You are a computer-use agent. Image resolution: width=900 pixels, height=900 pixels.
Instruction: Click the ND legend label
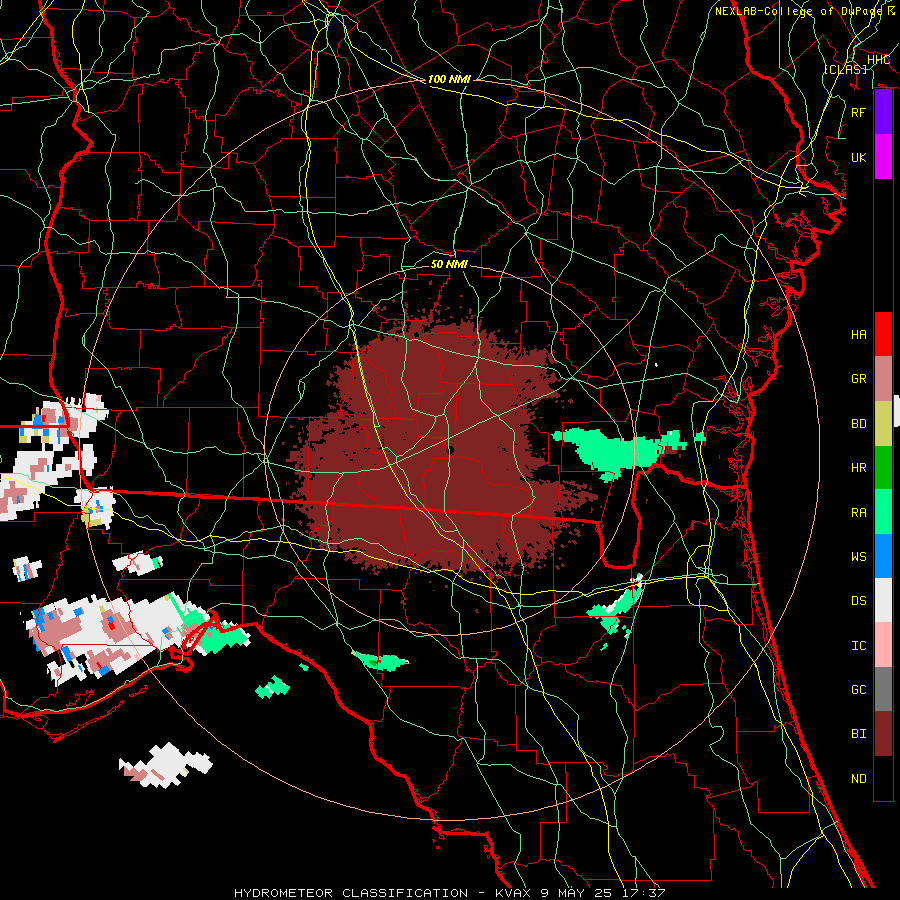859,779
